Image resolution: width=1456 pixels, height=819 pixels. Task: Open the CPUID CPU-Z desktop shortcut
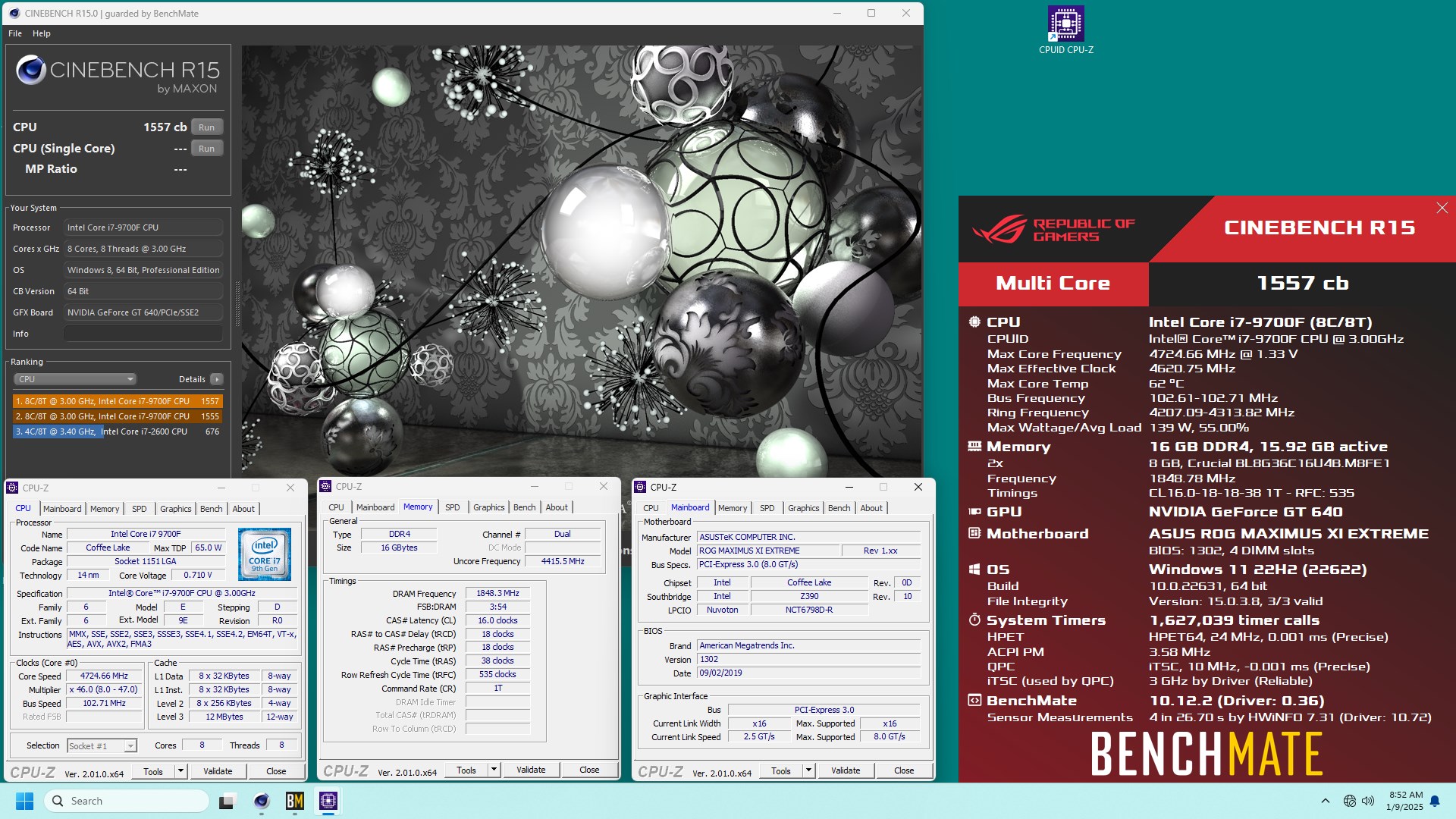1065,30
